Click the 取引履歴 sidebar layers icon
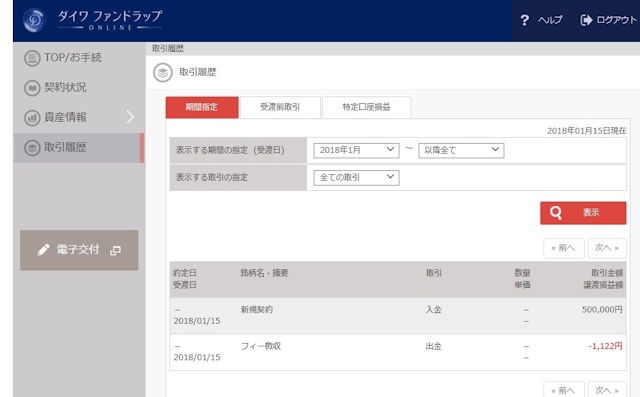 point(32,148)
